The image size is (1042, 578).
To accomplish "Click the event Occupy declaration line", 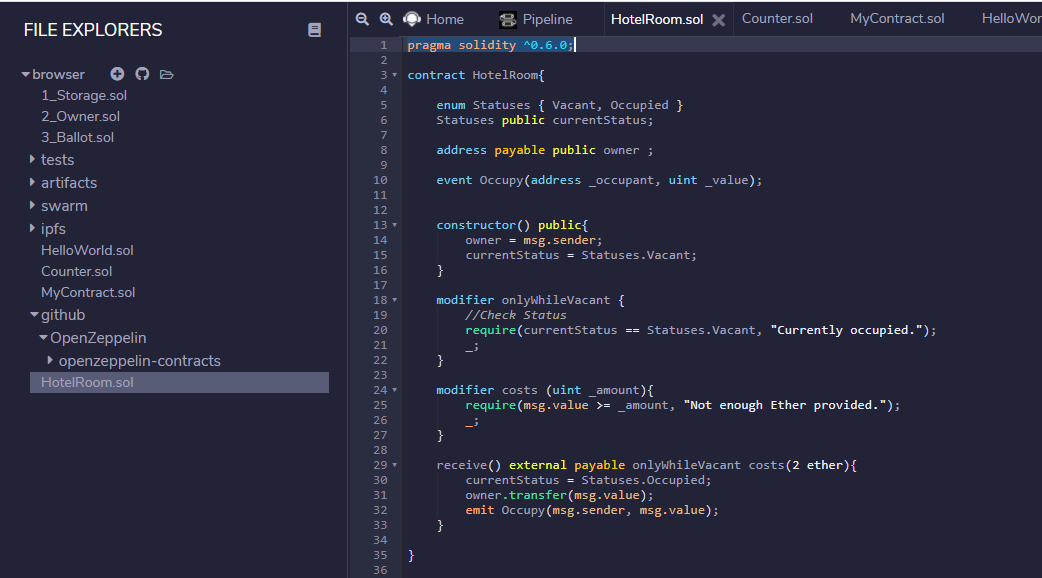I will (x=599, y=180).
